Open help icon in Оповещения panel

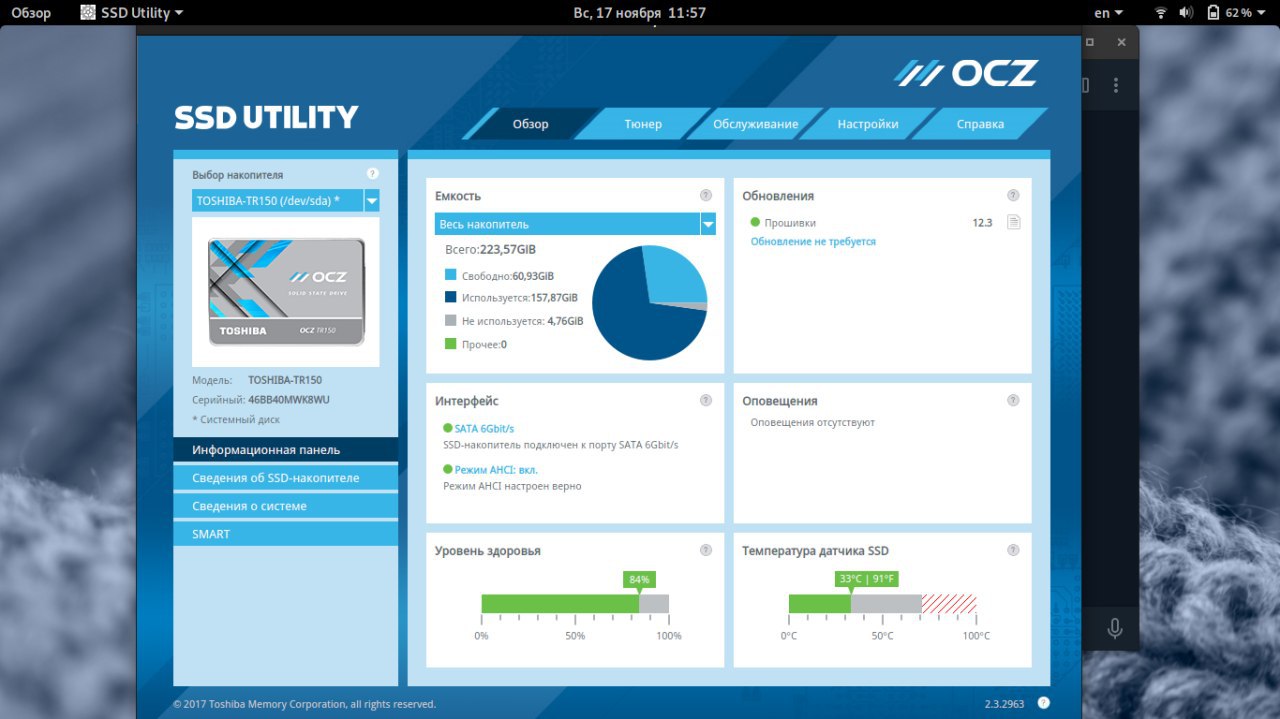click(x=1013, y=400)
